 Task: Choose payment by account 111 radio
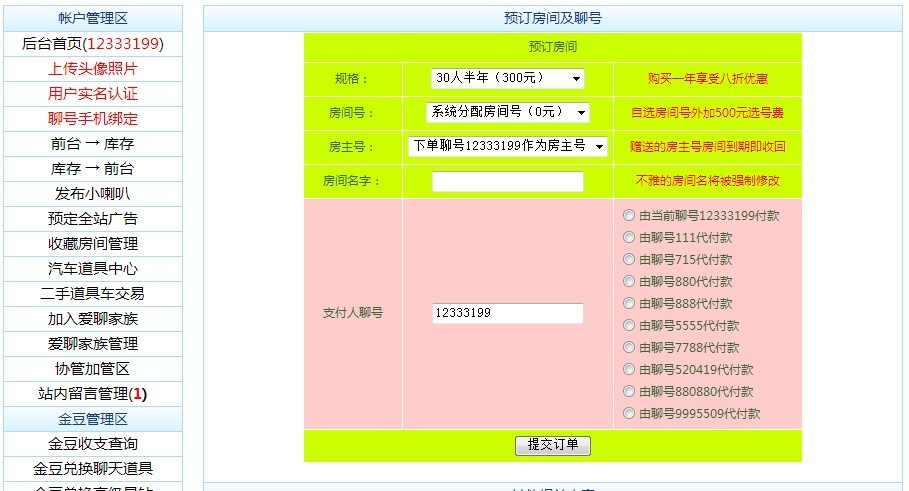(x=629, y=237)
